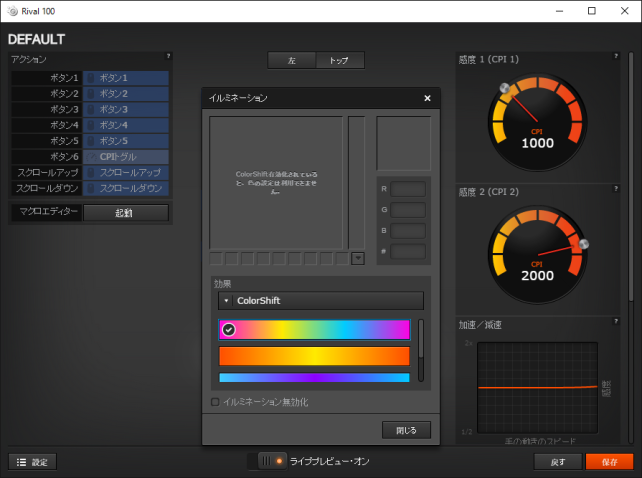The image size is (642, 478).
Task: Open the CPIトグル action for ボタン6
Action: (126, 157)
